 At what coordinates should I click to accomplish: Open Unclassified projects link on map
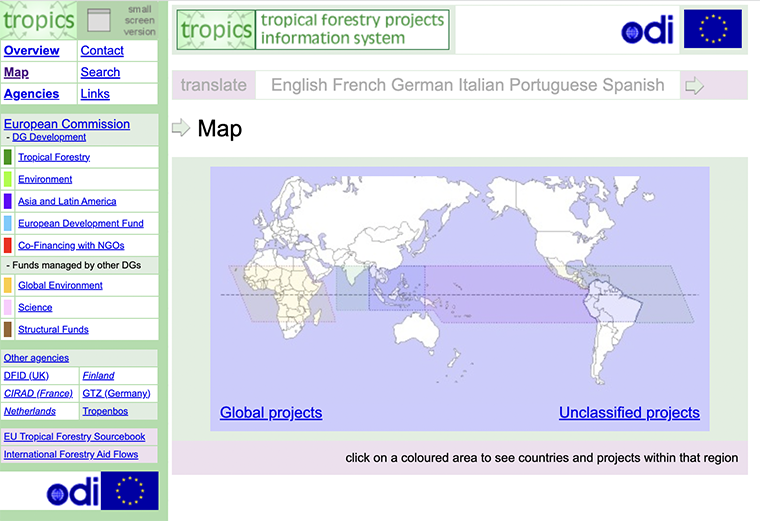[629, 412]
